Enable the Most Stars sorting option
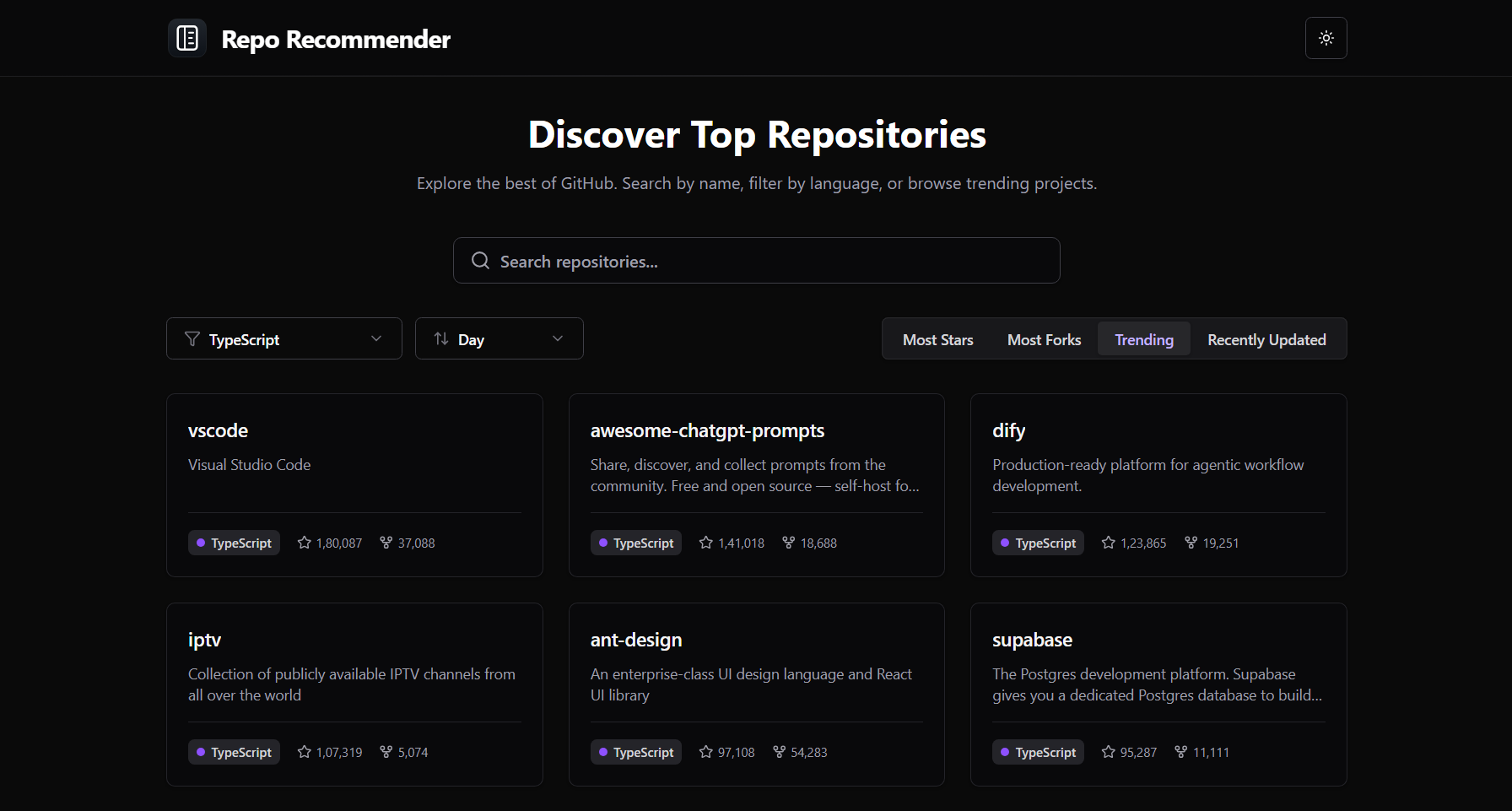Viewport: 1512px width, 811px height. 937,338
